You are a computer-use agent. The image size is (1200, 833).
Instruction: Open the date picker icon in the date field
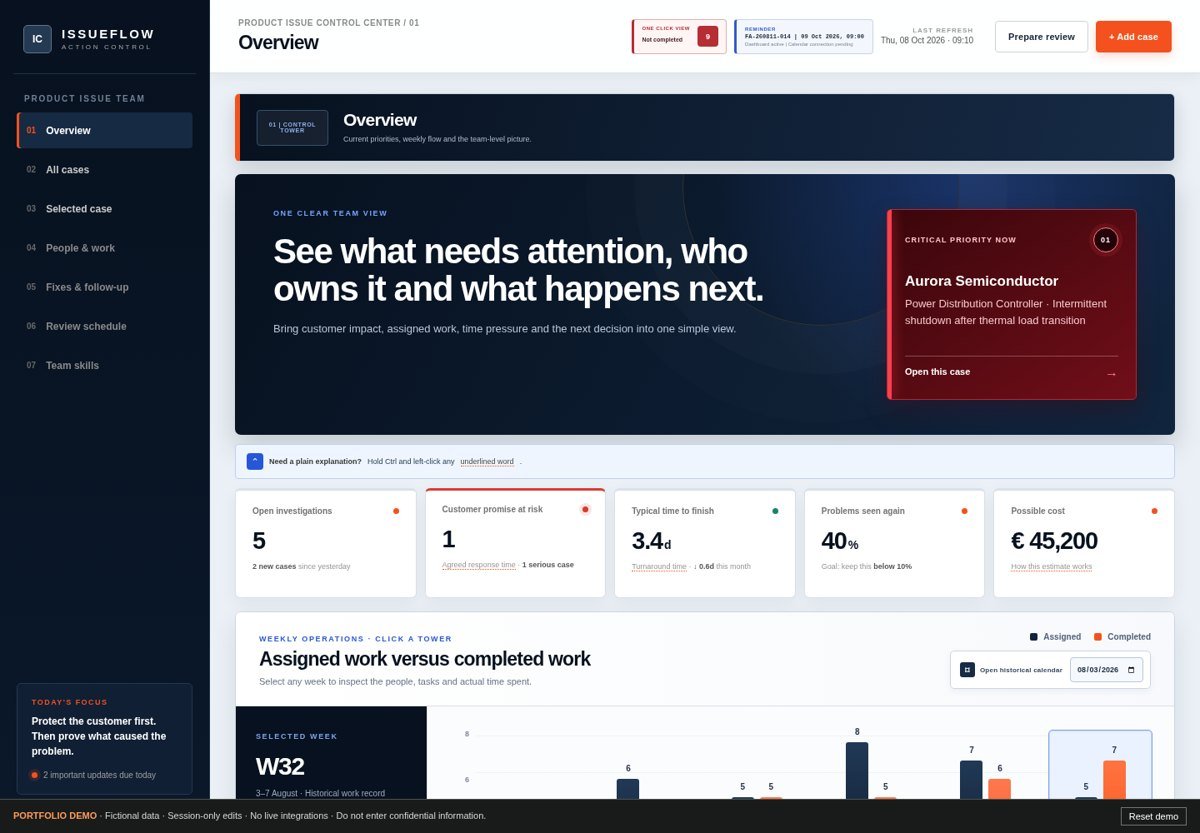tap(1131, 670)
